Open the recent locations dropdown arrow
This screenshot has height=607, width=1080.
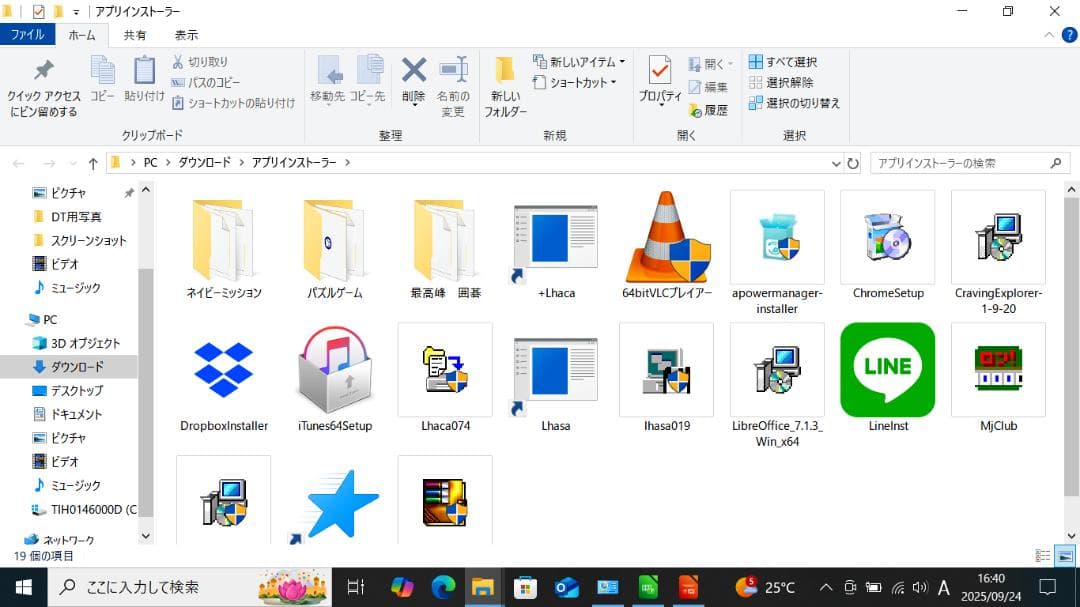pyautogui.click(x=73, y=163)
